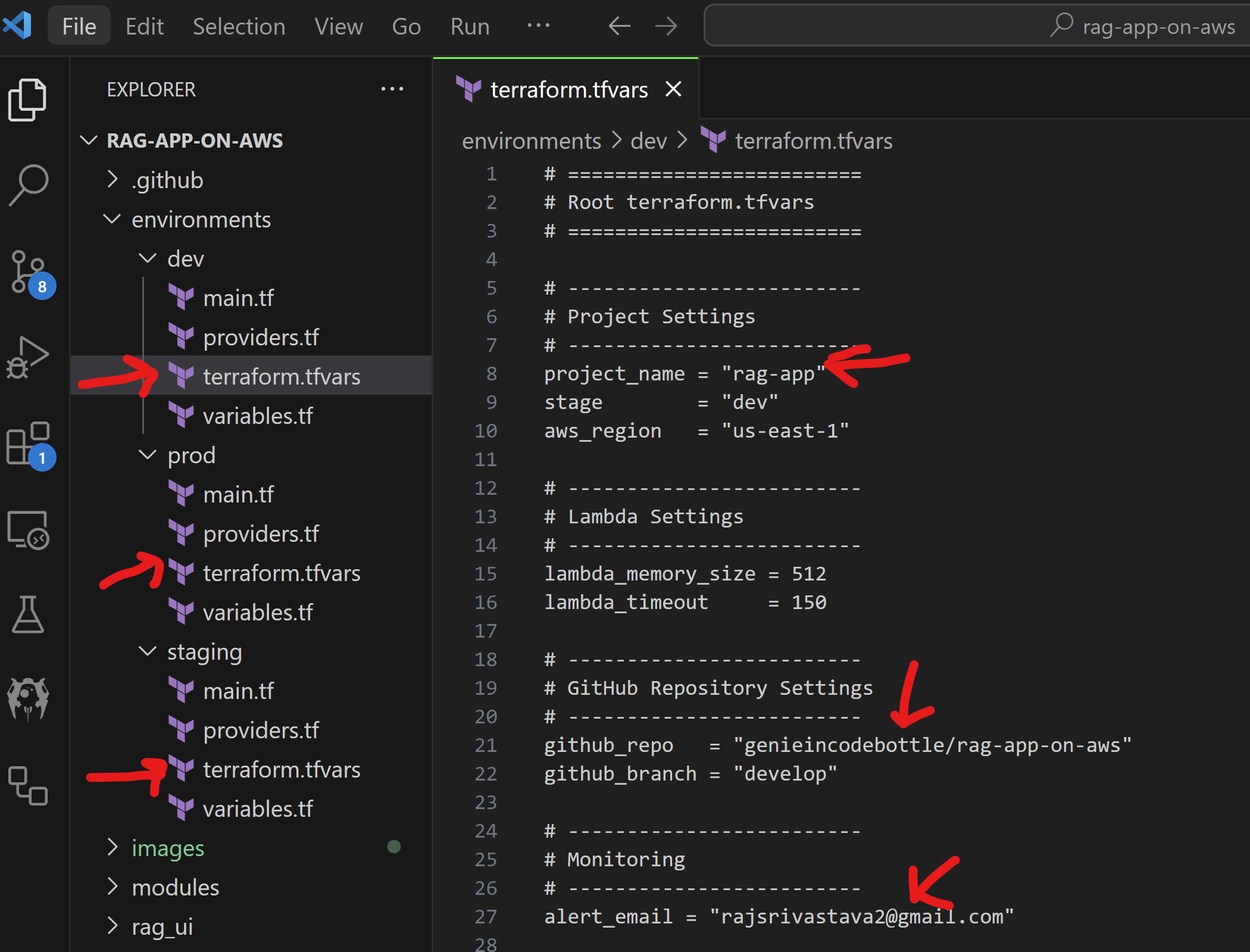Collapse the environments folder
The width and height of the screenshot is (1250, 952).
click(201, 220)
